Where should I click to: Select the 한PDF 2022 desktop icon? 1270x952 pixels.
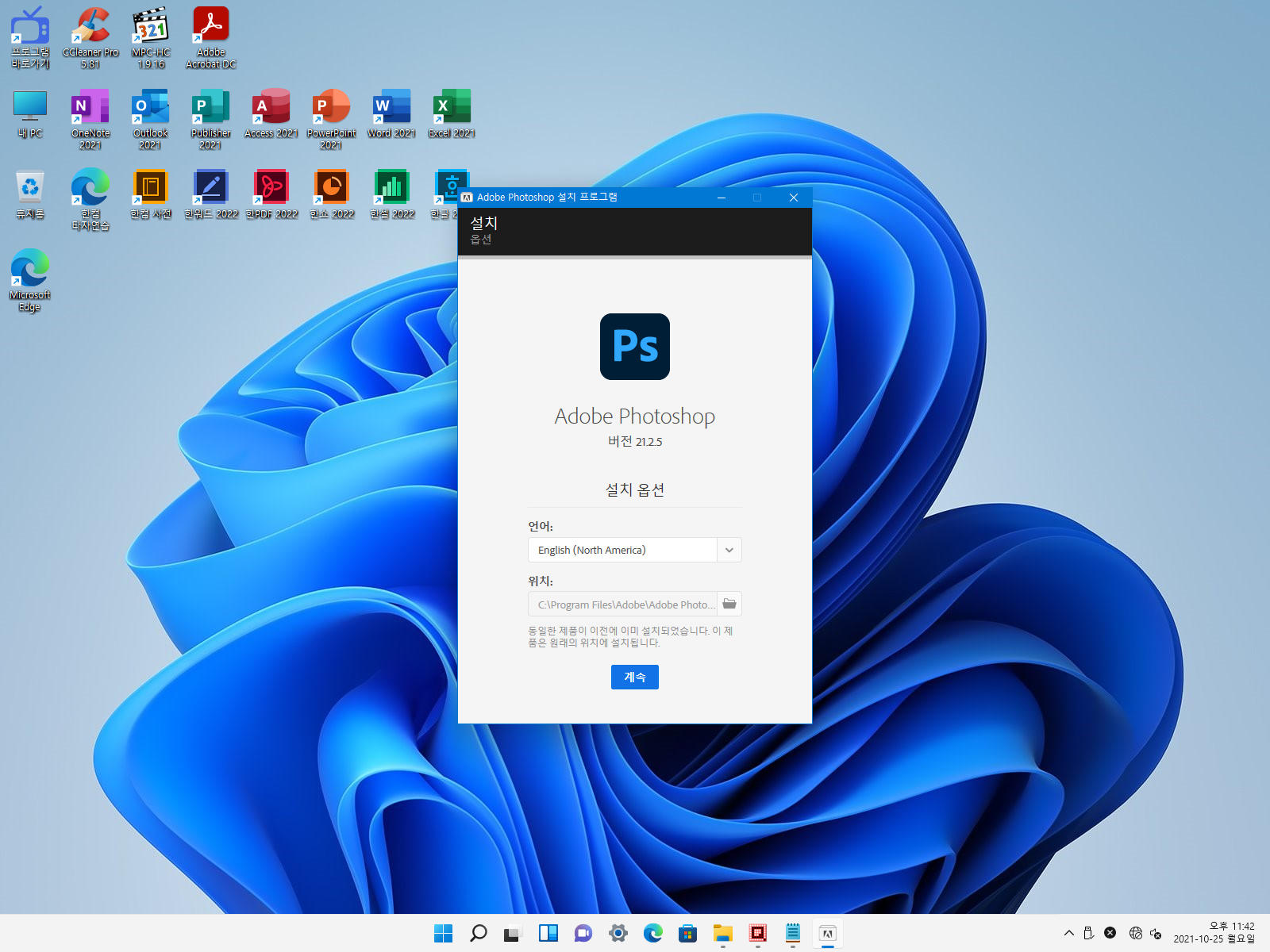coord(271,194)
